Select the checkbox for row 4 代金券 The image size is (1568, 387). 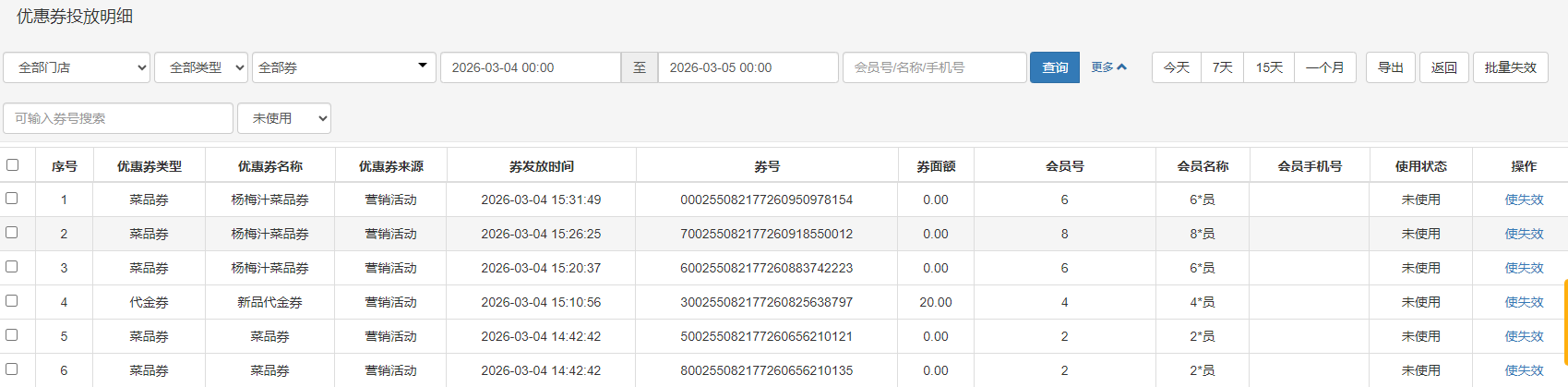tap(12, 301)
